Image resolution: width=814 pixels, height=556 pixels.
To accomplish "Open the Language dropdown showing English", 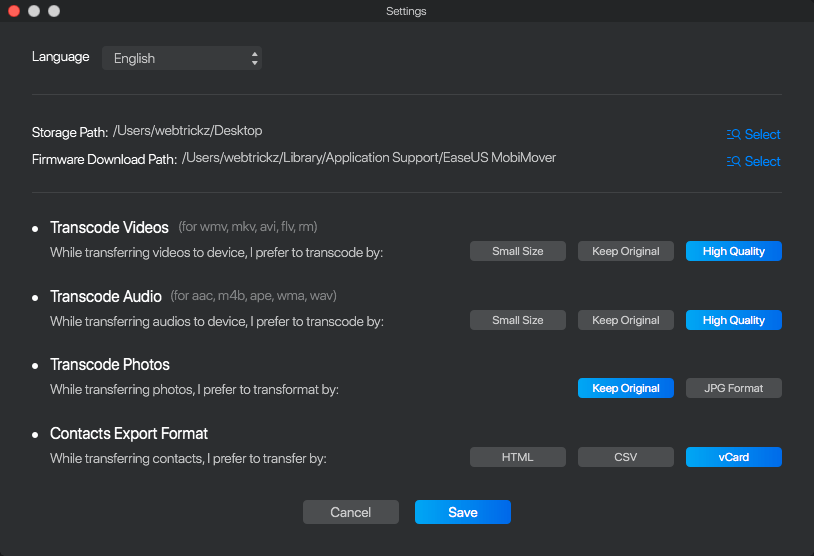I will [182, 58].
